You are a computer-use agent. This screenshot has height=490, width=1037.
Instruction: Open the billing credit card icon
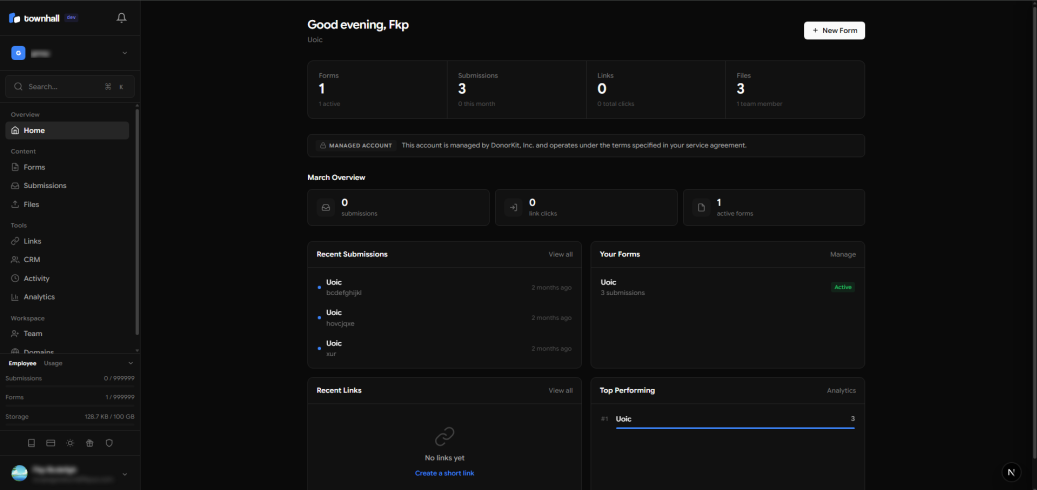pos(50,443)
